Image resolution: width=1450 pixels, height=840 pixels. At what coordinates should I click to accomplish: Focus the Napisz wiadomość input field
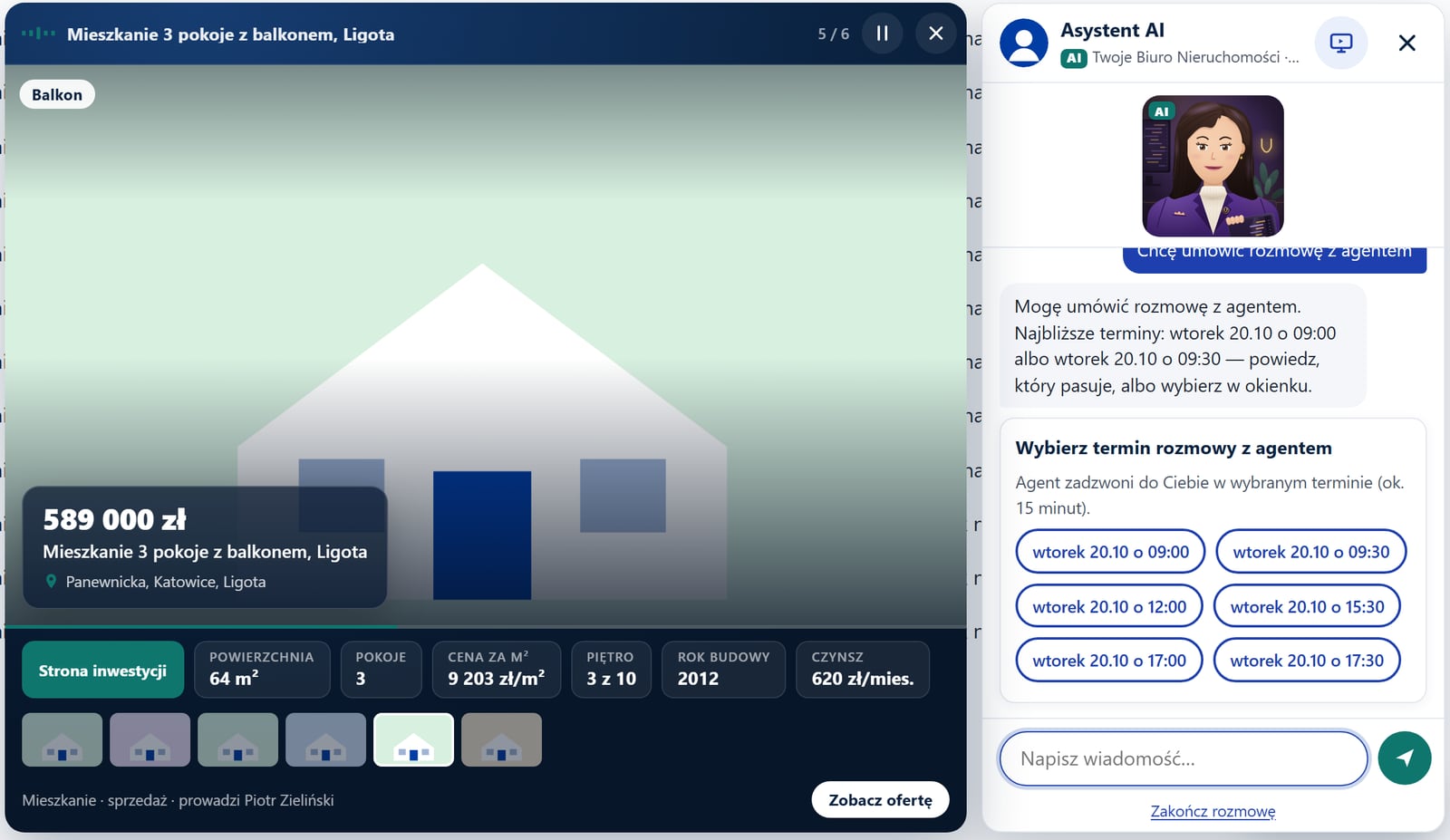tap(1184, 758)
